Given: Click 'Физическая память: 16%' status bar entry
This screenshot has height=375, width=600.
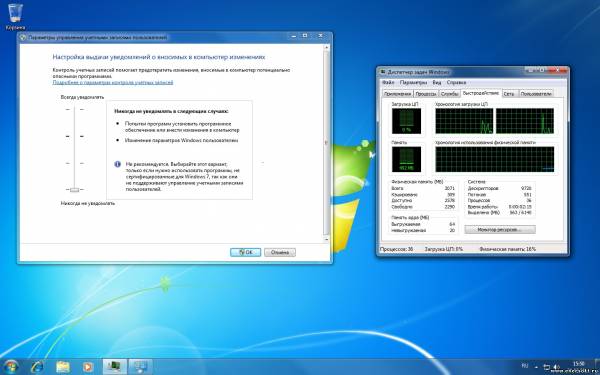Looking at the screenshot, I should coord(507,249).
